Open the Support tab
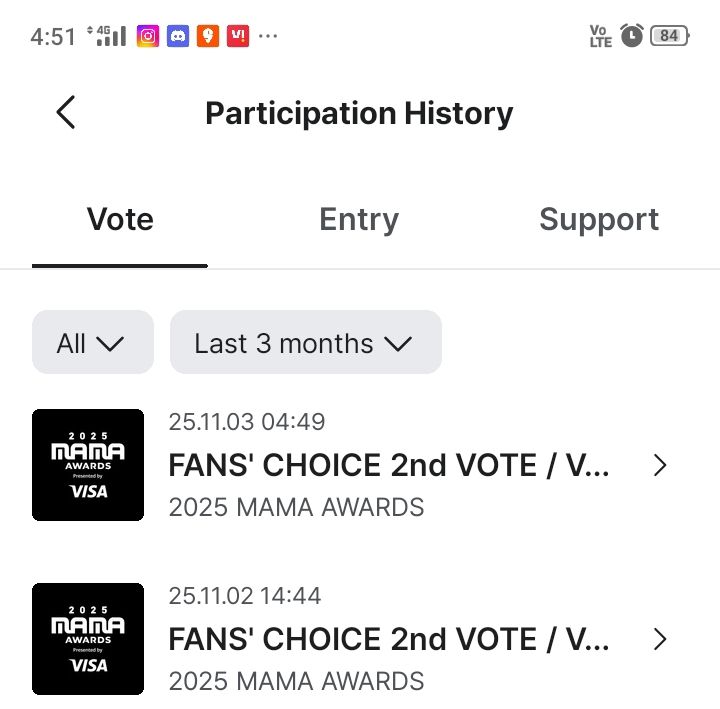 (x=599, y=220)
